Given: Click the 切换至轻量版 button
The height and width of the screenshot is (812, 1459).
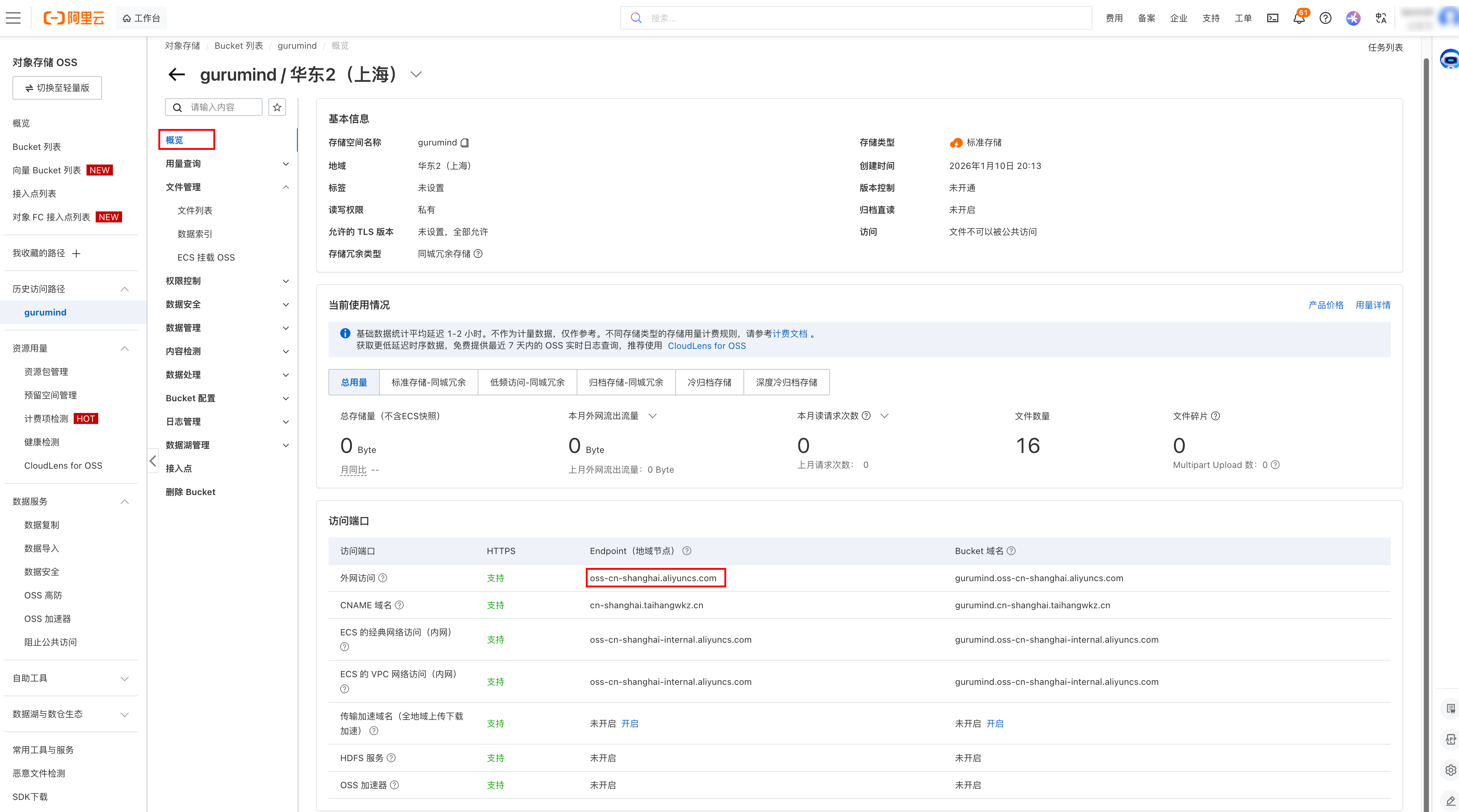Looking at the screenshot, I should coord(57,88).
